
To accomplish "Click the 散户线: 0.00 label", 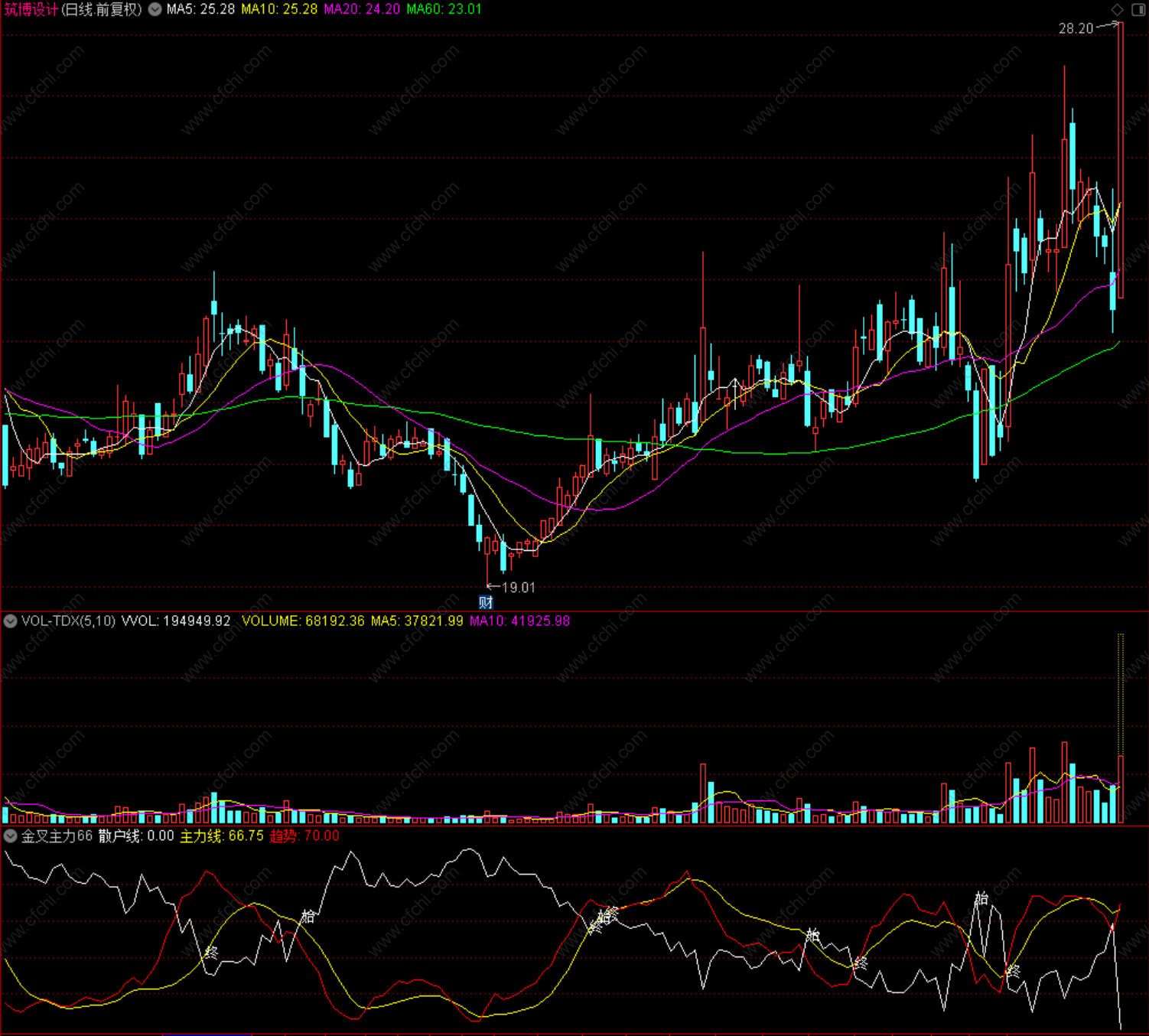I will pyautogui.click(x=136, y=836).
